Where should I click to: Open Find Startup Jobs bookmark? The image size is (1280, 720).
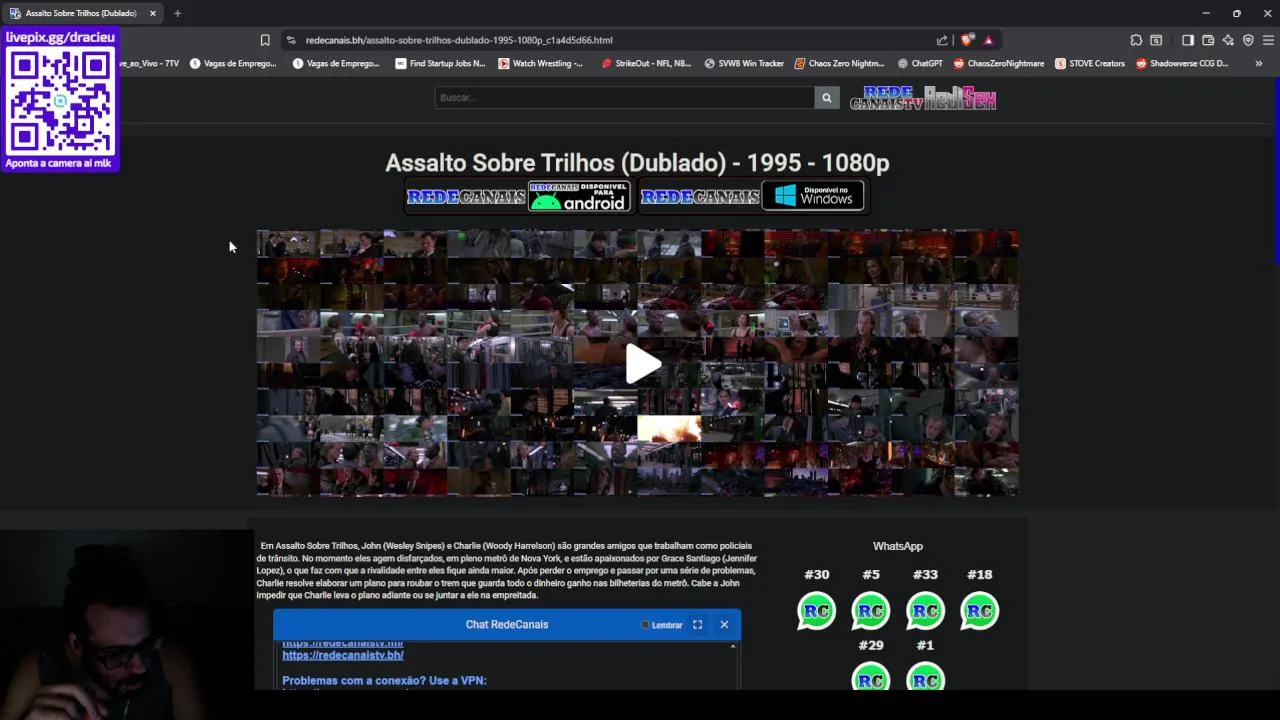(x=440, y=63)
